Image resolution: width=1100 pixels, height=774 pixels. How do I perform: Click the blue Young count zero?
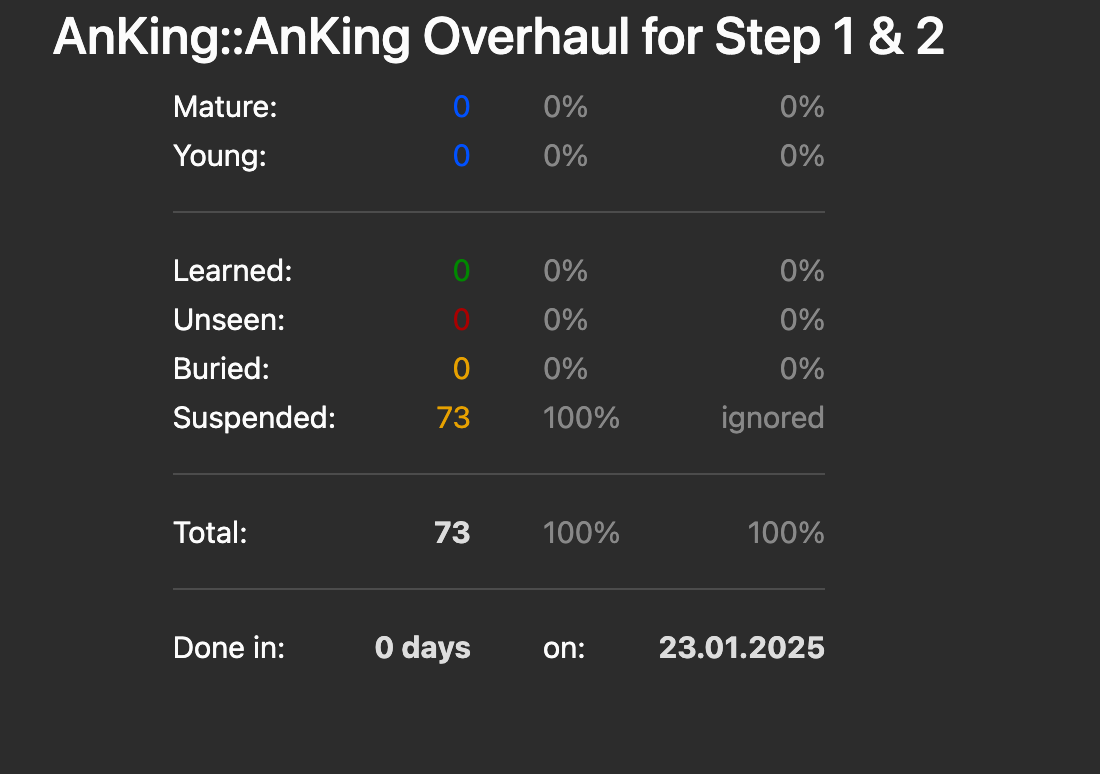coord(461,156)
